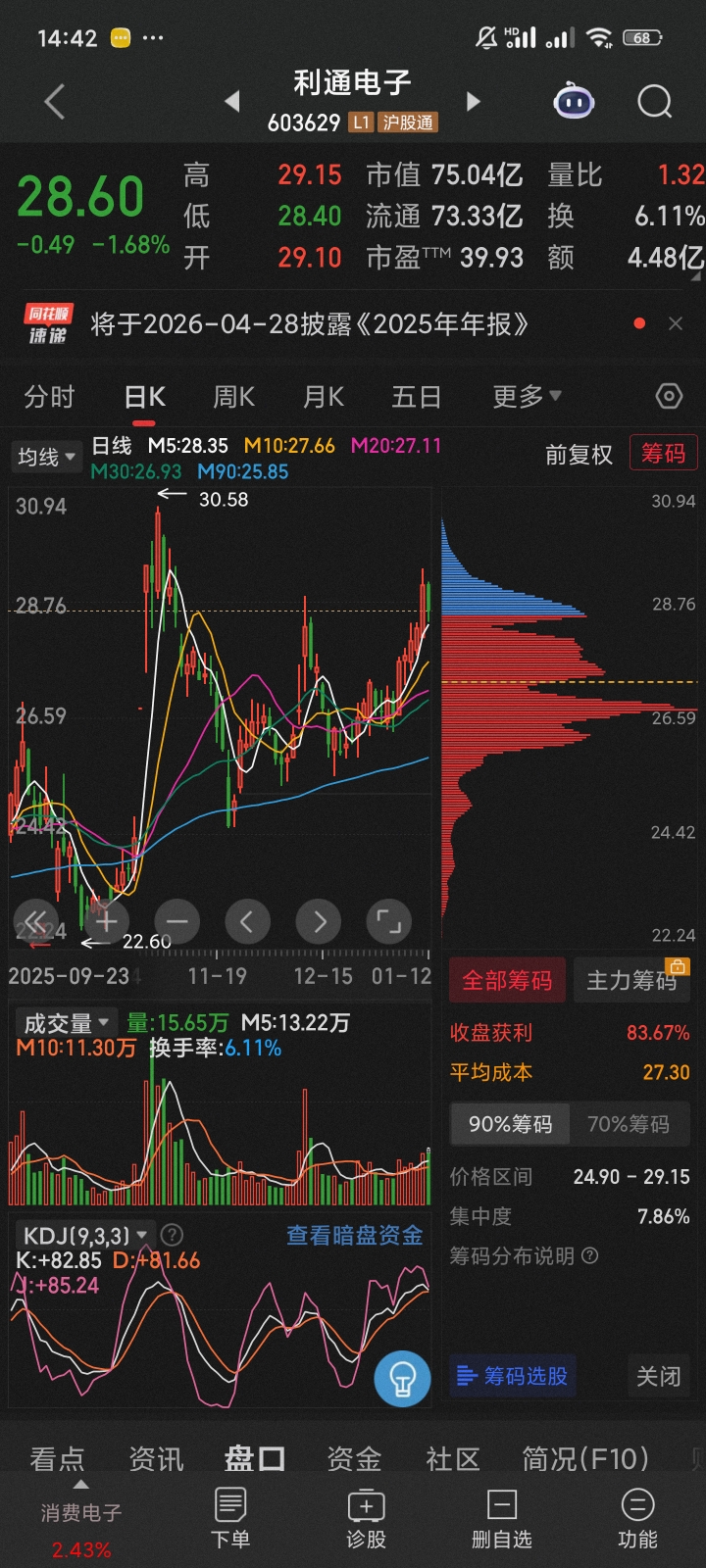Image resolution: width=706 pixels, height=1568 pixels.
Task: Tap 查看暗盘资金 link
Action: (x=355, y=1235)
